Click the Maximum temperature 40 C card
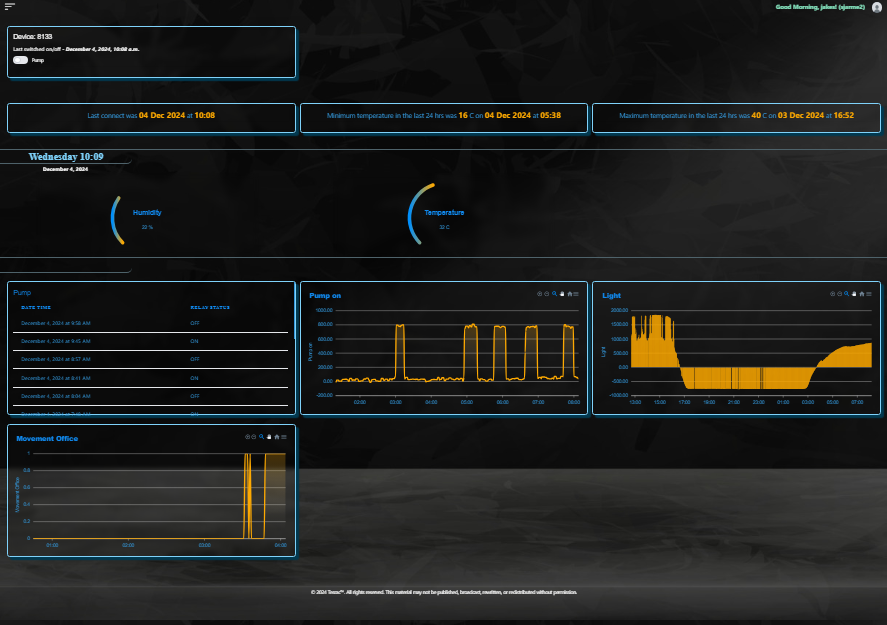The height and width of the screenshot is (625, 887). (x=736, y=118)
